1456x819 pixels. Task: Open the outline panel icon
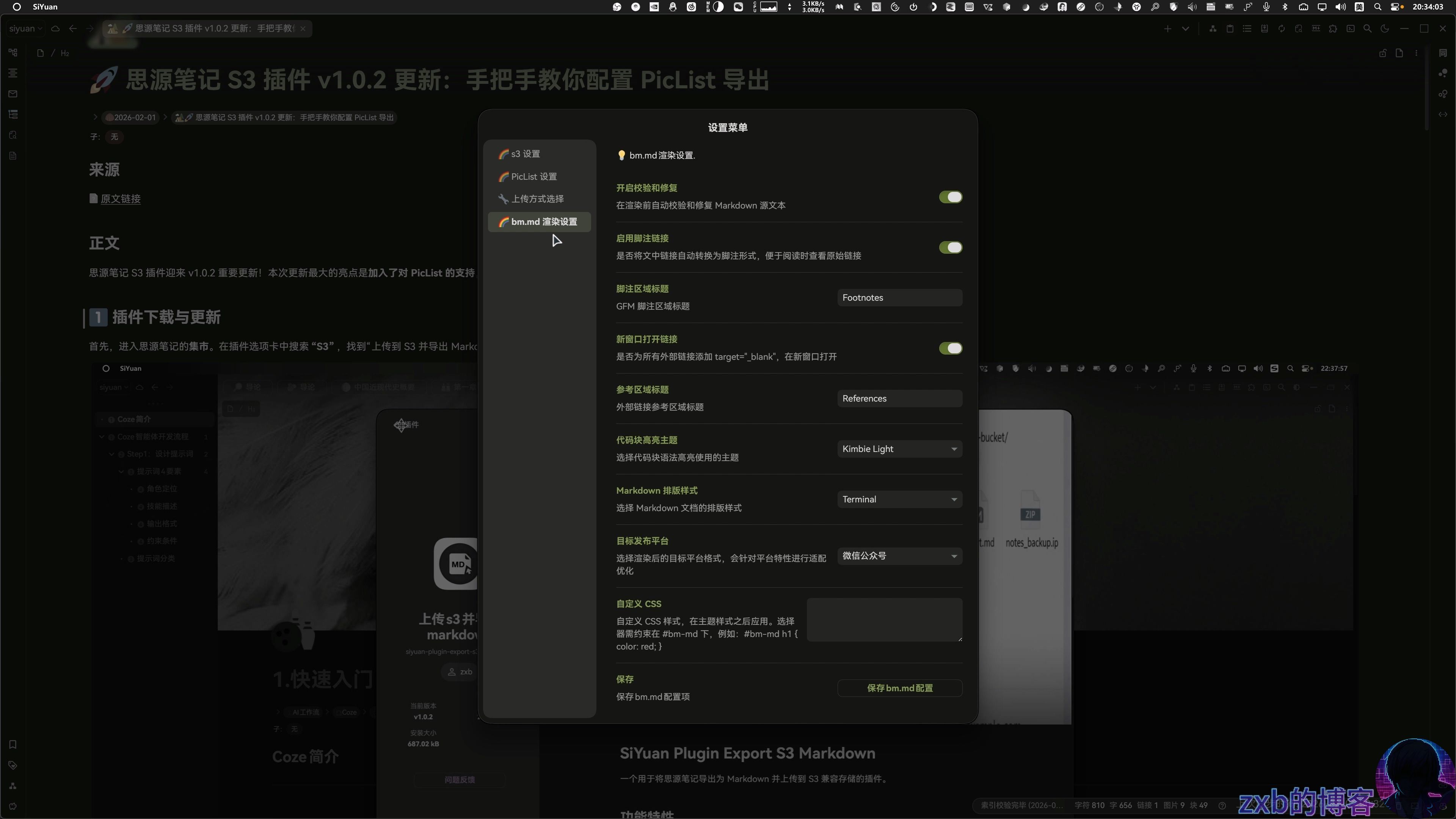[13, 73]
